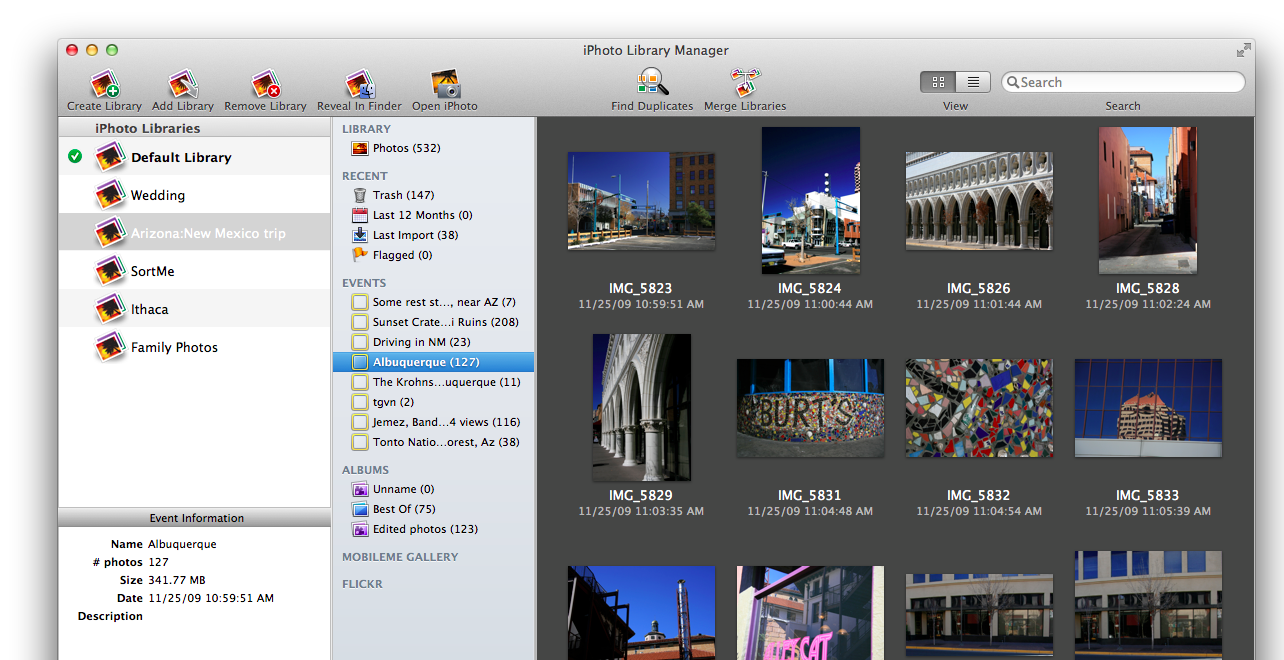Click Reveal In Finder icon
1284x660 pixels.
[359, 85]
